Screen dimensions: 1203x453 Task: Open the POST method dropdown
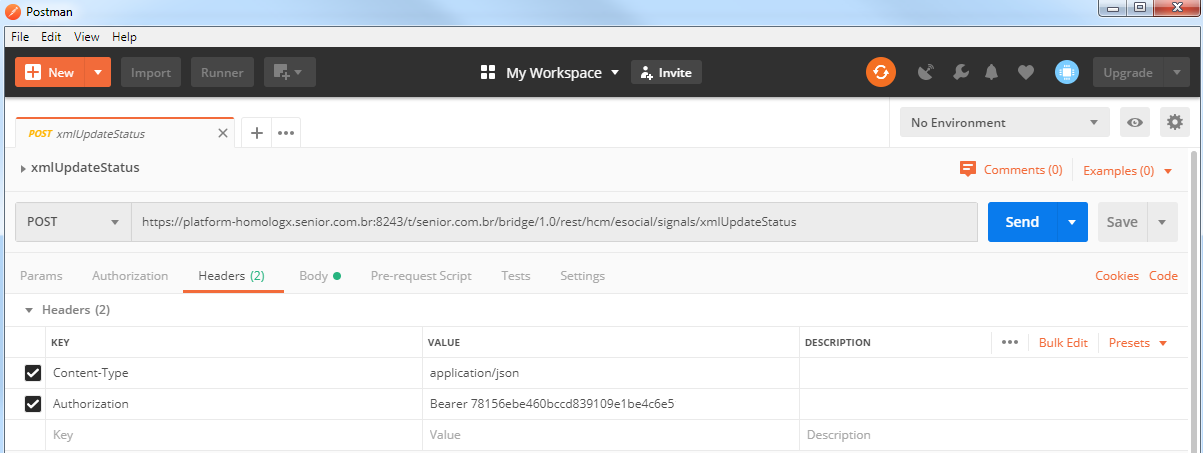(x=73, y=222)
